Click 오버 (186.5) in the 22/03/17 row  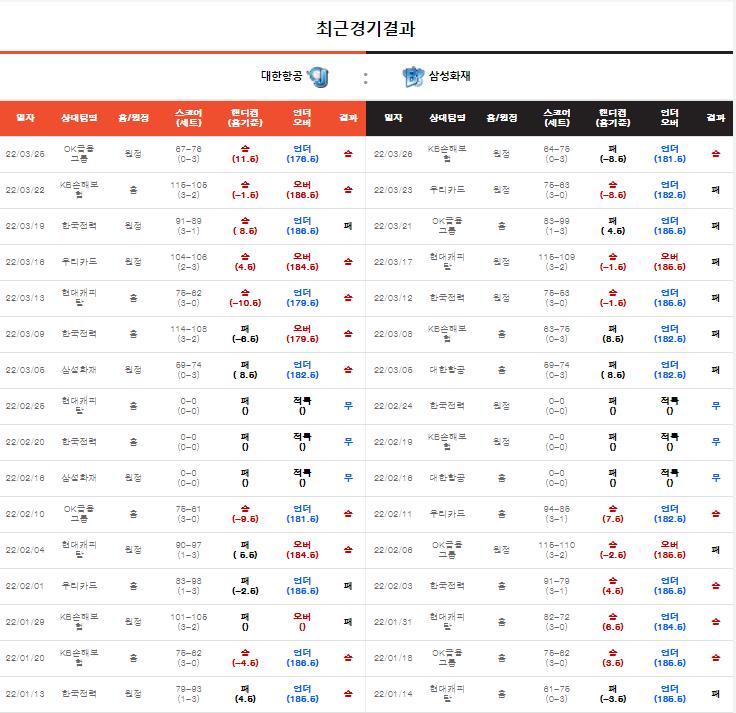670,262
